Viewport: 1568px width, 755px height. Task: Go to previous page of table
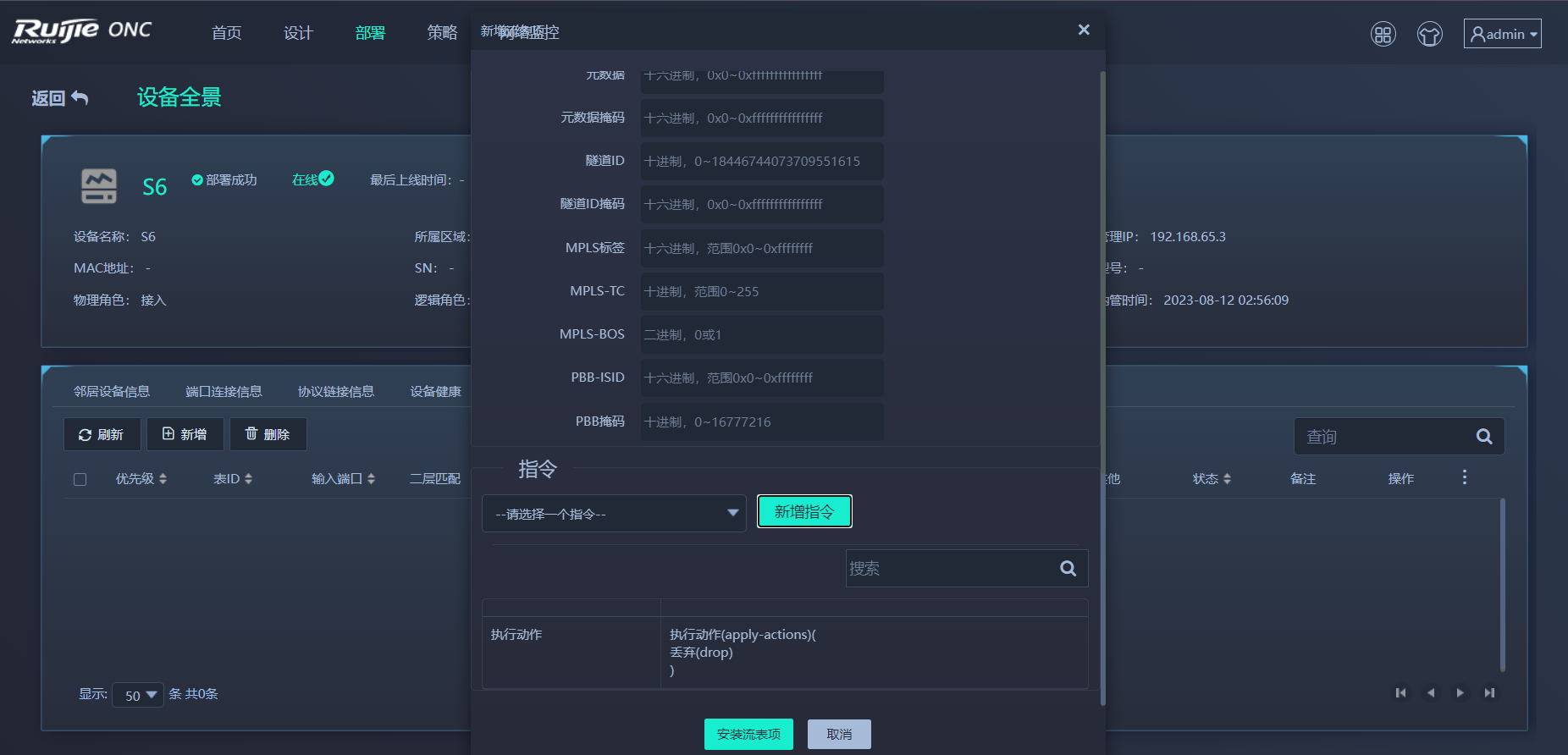coord(1431,693)
